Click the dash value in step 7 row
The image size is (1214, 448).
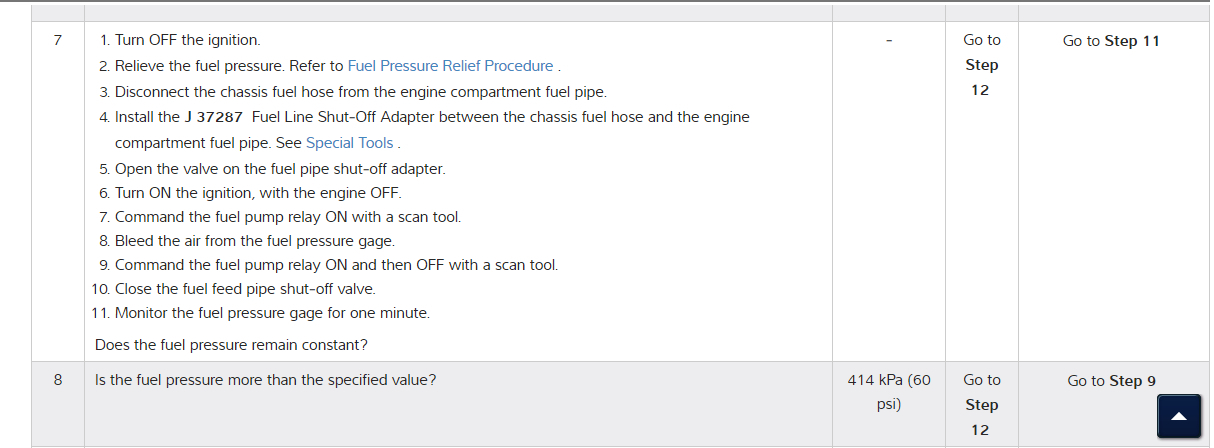point(888,41)
